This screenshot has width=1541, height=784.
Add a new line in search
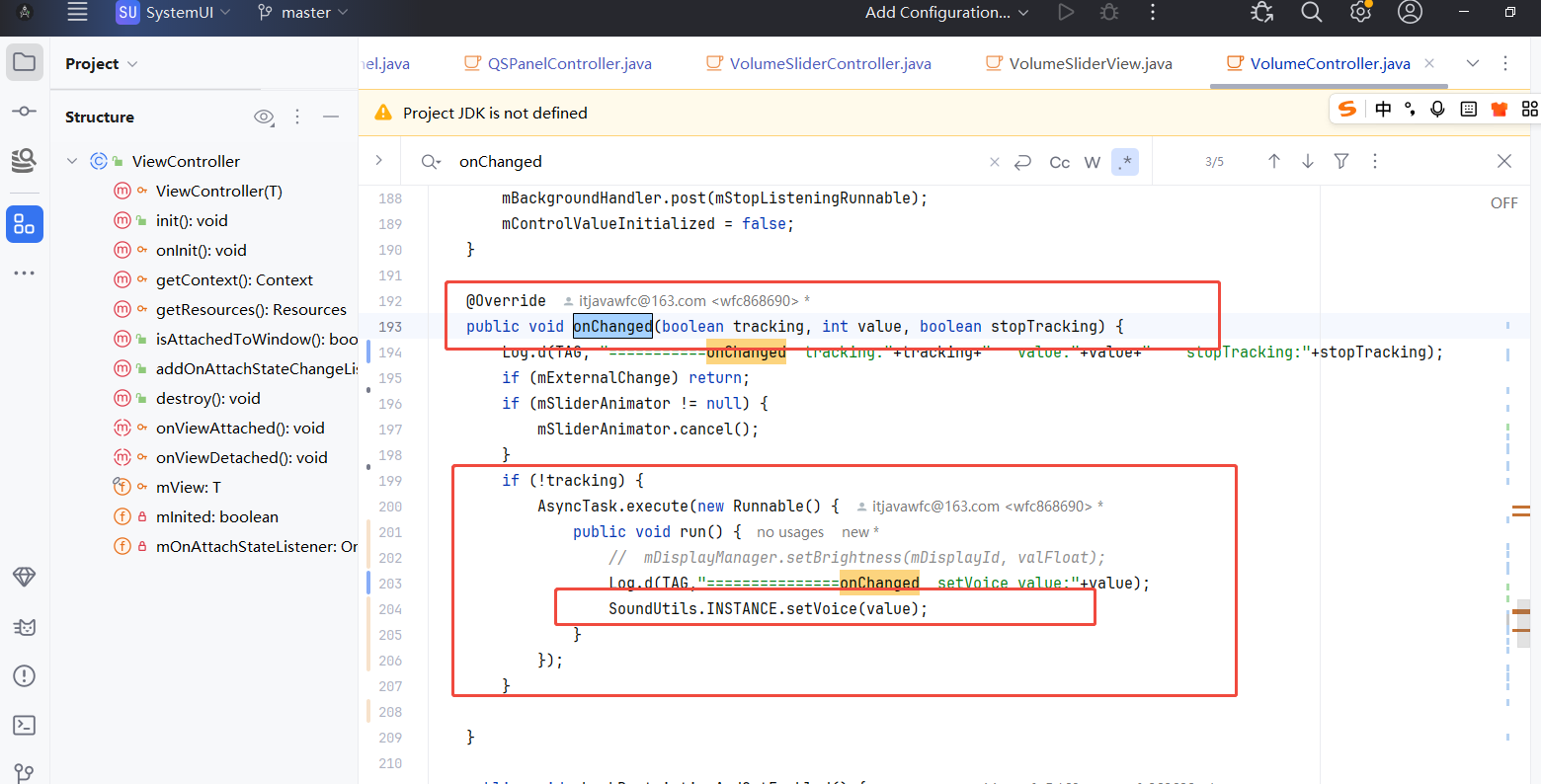click(1023, 162)
